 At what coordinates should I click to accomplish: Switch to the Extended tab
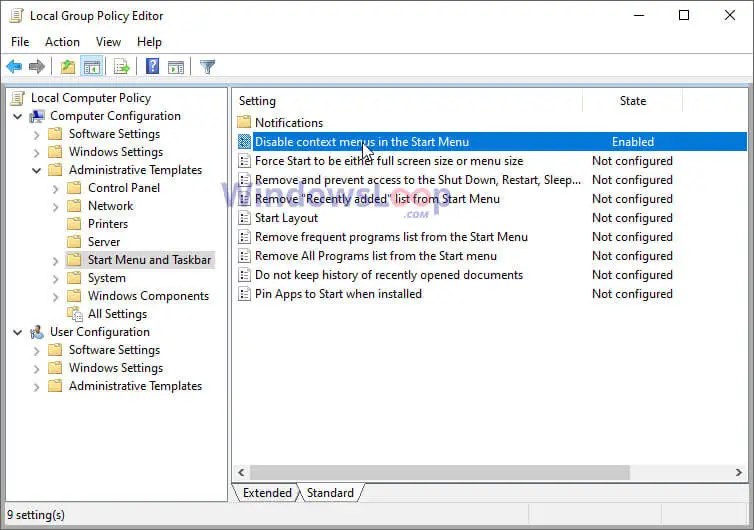(x=267, y=493)
